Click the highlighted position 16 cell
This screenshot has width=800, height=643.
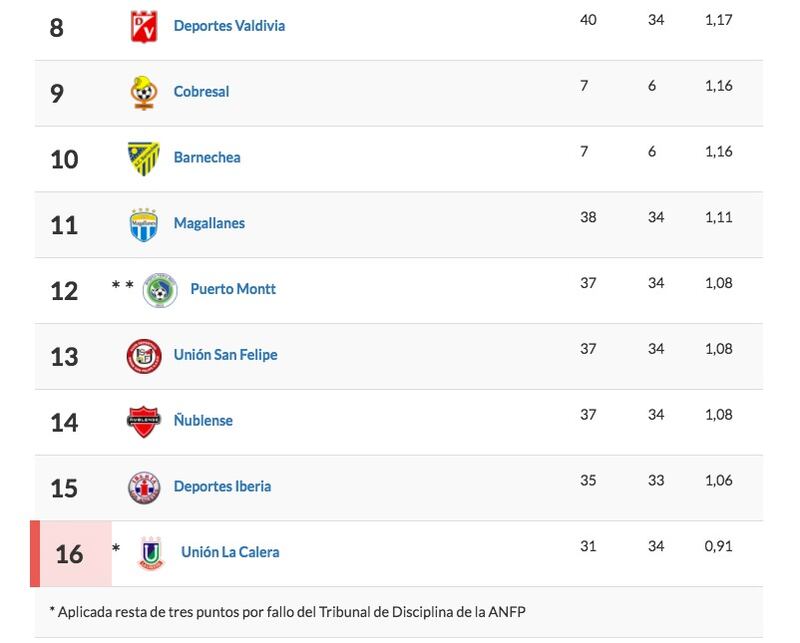(x=71, y=554)
